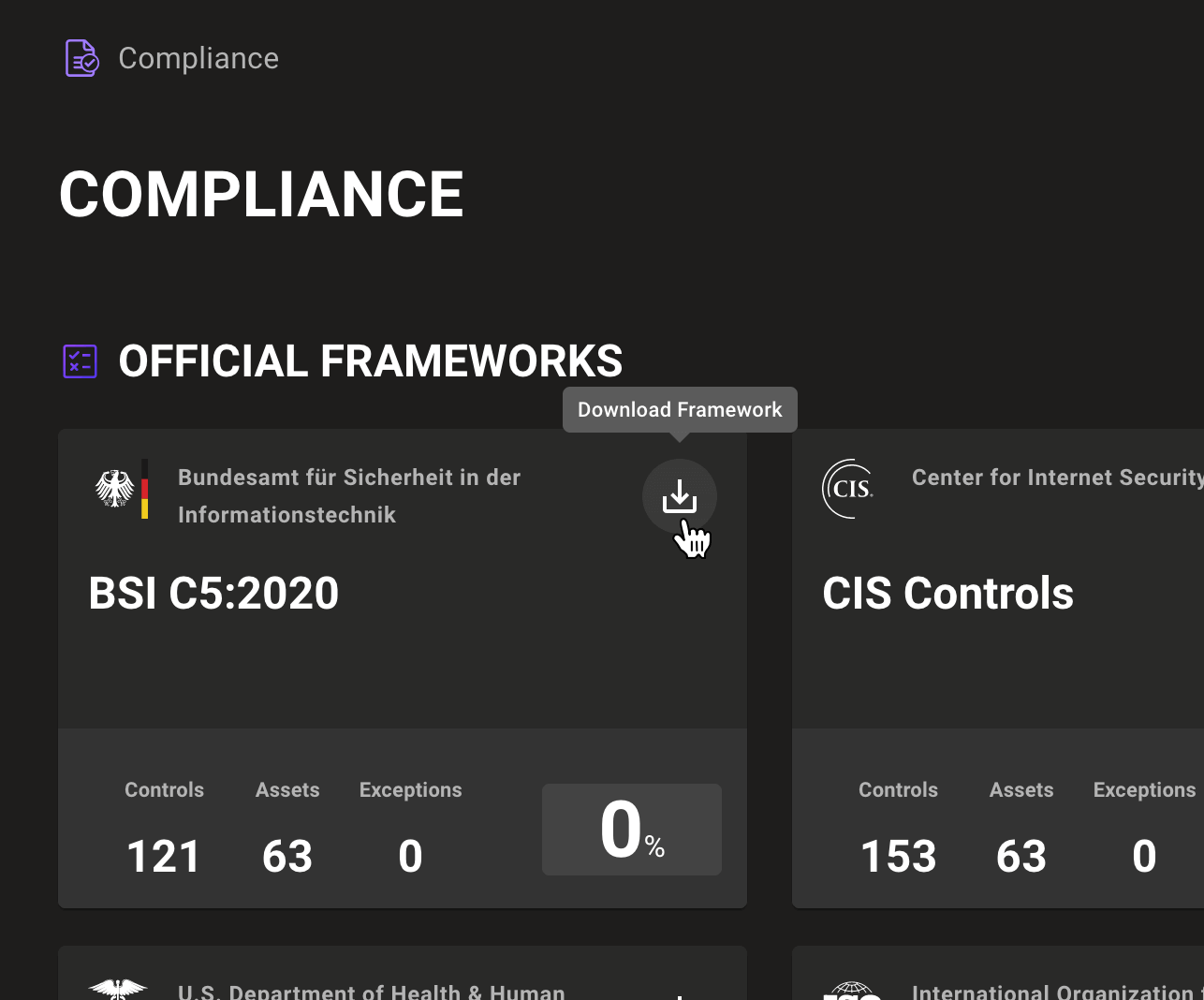Click the Controls count 153 on CIS card
The image size is (1204, 1000).
click(x=898, y=855)
